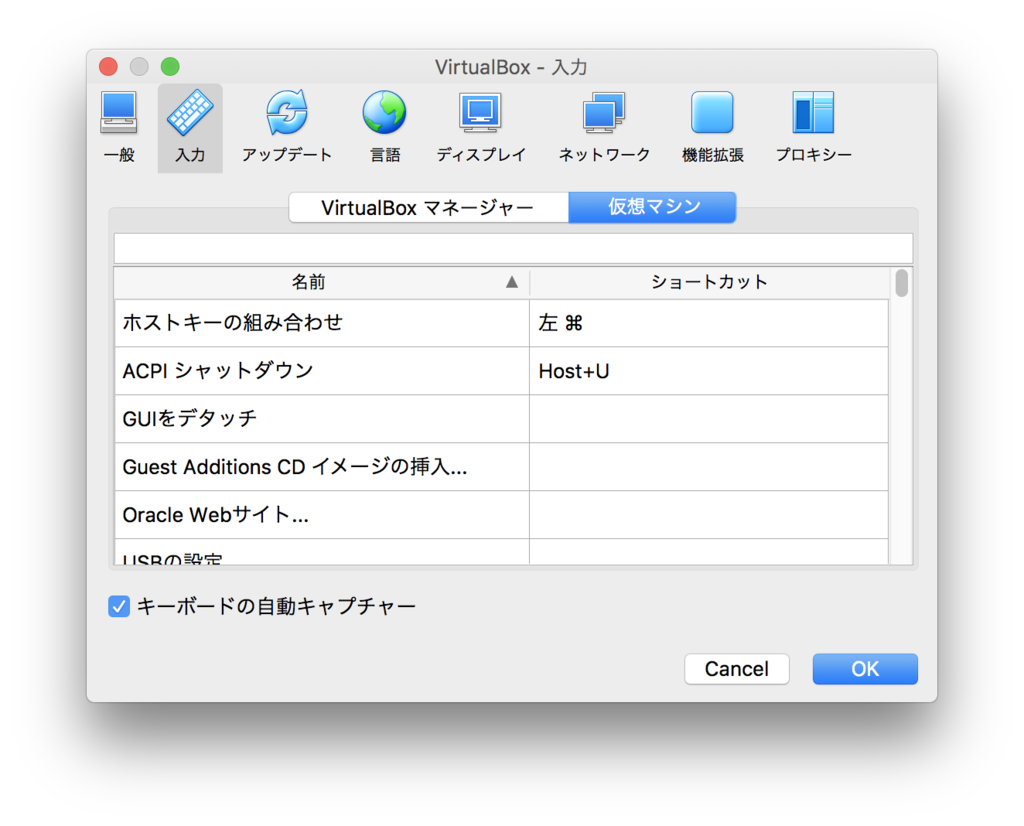Click the shortcut cell for Oracle Webサイト

[709, 515]
